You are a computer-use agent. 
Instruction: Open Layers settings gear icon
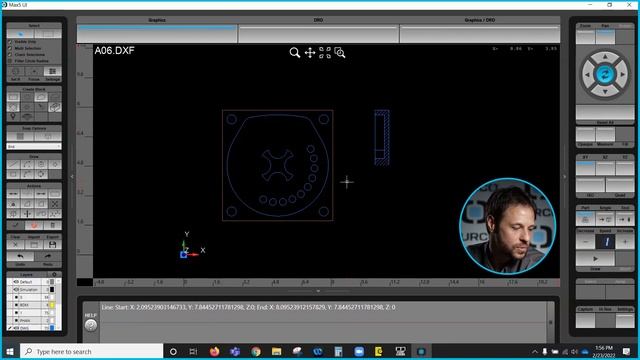click(x=54, y=274)
